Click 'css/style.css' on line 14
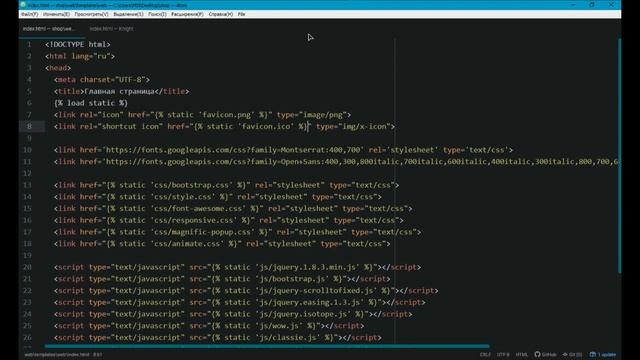This screenshot has height=360, width=640. [183, 197]
